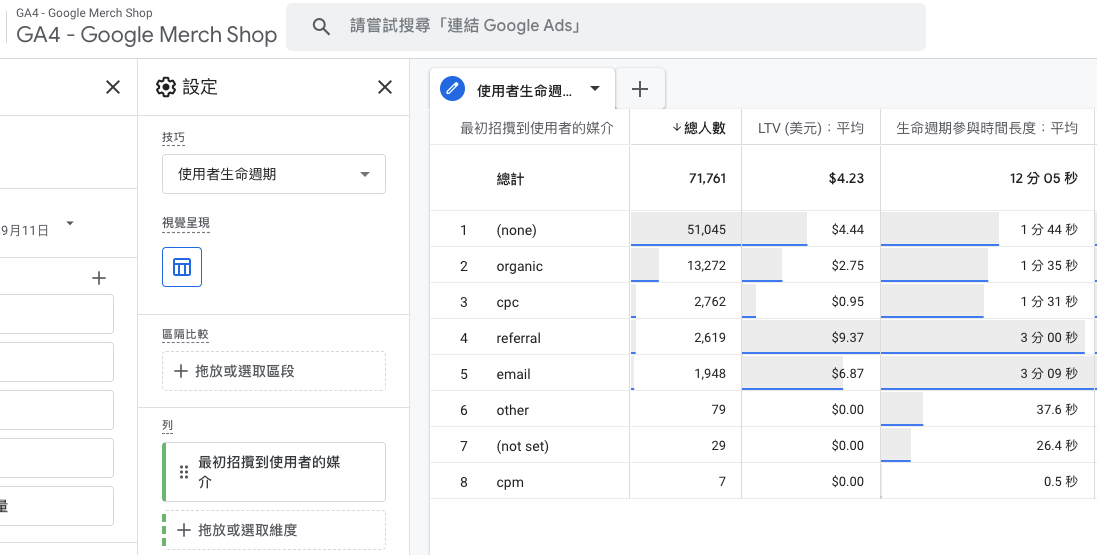Select the referral row in table

(x=763, y=338)
